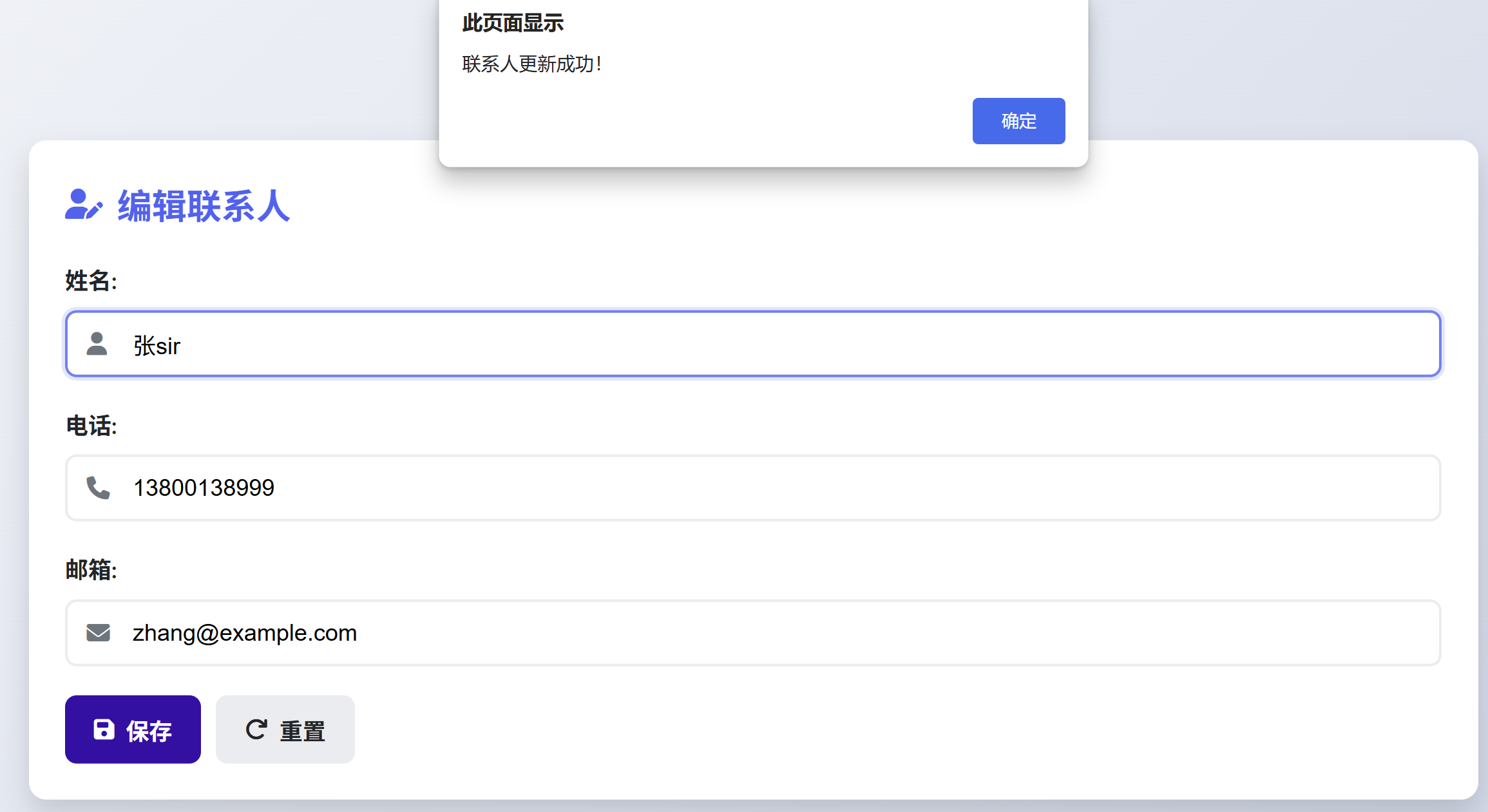Viewport: 1488px width, 812px height.
Task: Click the phone handset icon
Action: [98, 488]
